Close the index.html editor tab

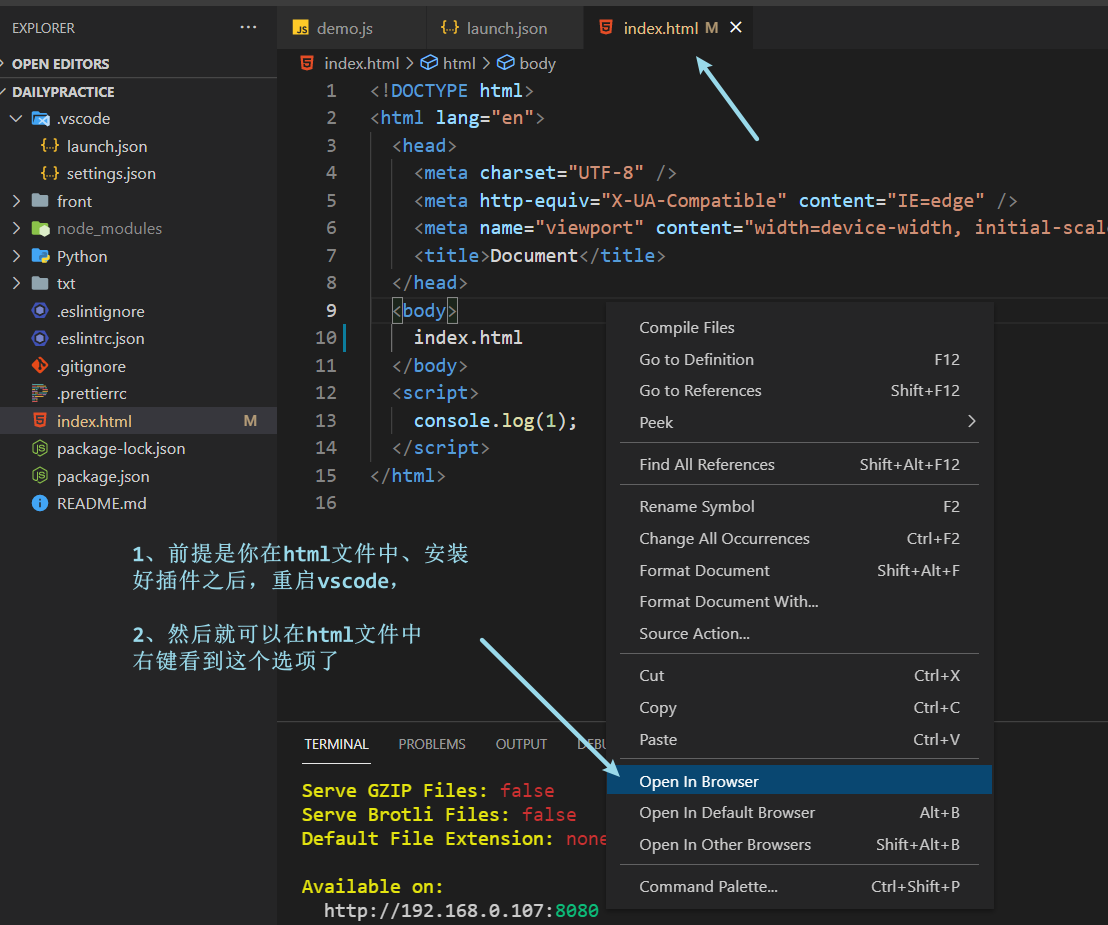point(736,28)
